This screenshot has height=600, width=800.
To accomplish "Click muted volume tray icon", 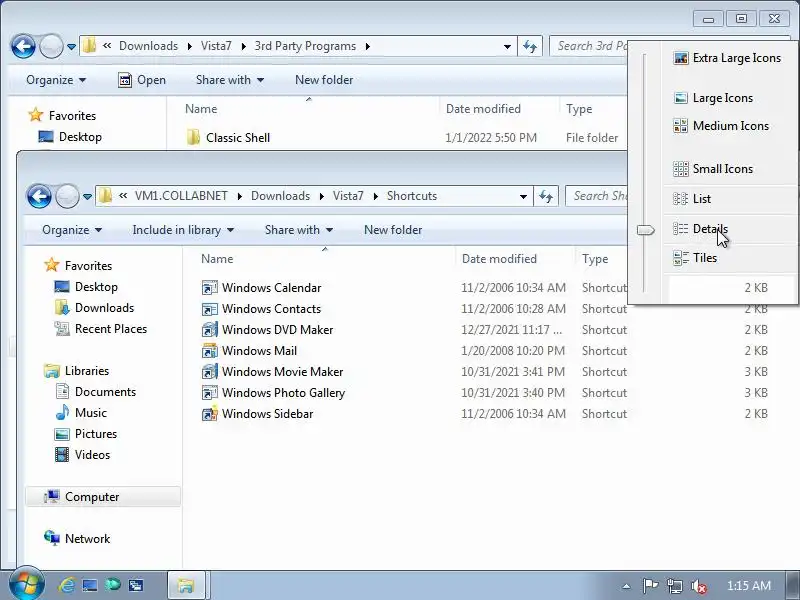I will pyautogui.click(x=698, y=586).
